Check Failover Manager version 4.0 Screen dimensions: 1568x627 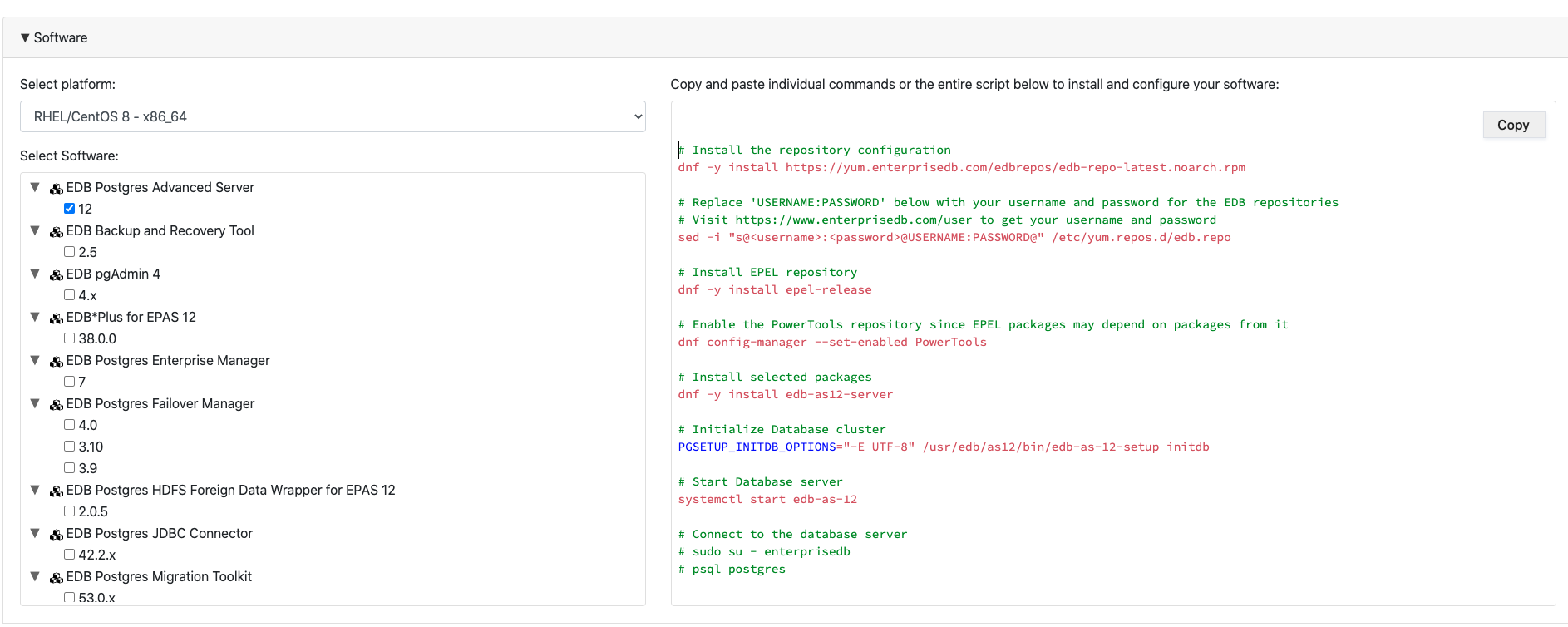click(x=70, y=425)
